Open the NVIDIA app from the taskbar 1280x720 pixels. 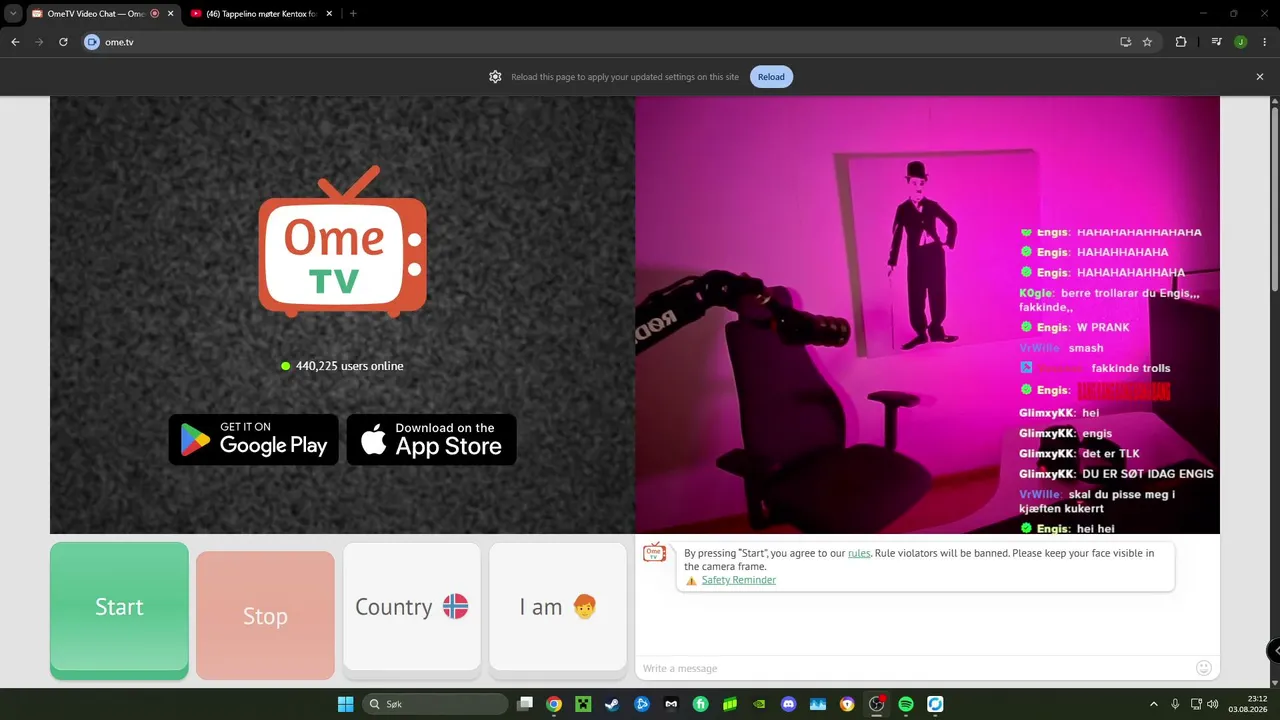point(759,704)
